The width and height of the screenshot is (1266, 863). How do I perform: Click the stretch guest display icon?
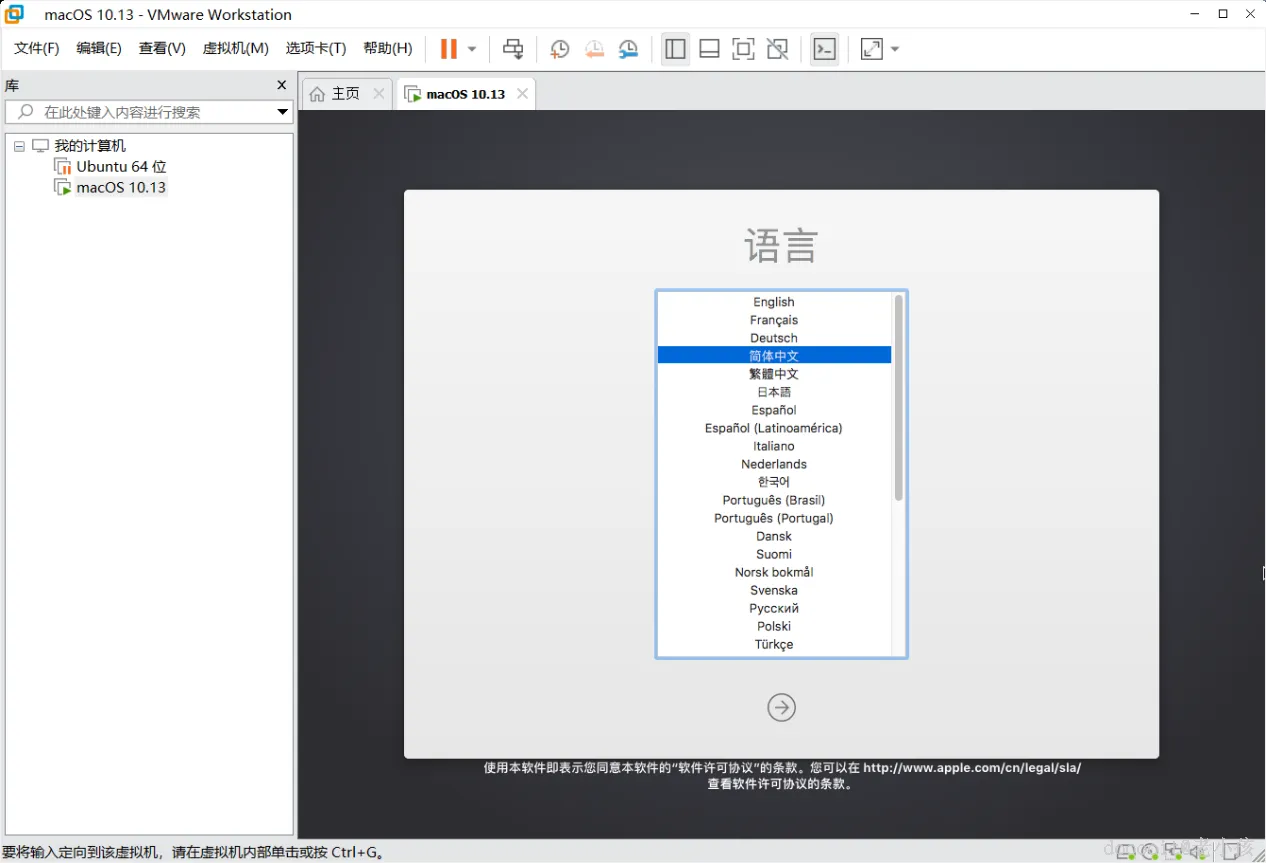tap(872, 49)
